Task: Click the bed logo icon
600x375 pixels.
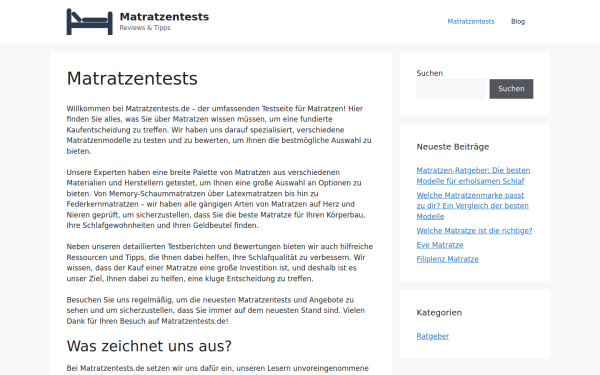Action: 90,22
